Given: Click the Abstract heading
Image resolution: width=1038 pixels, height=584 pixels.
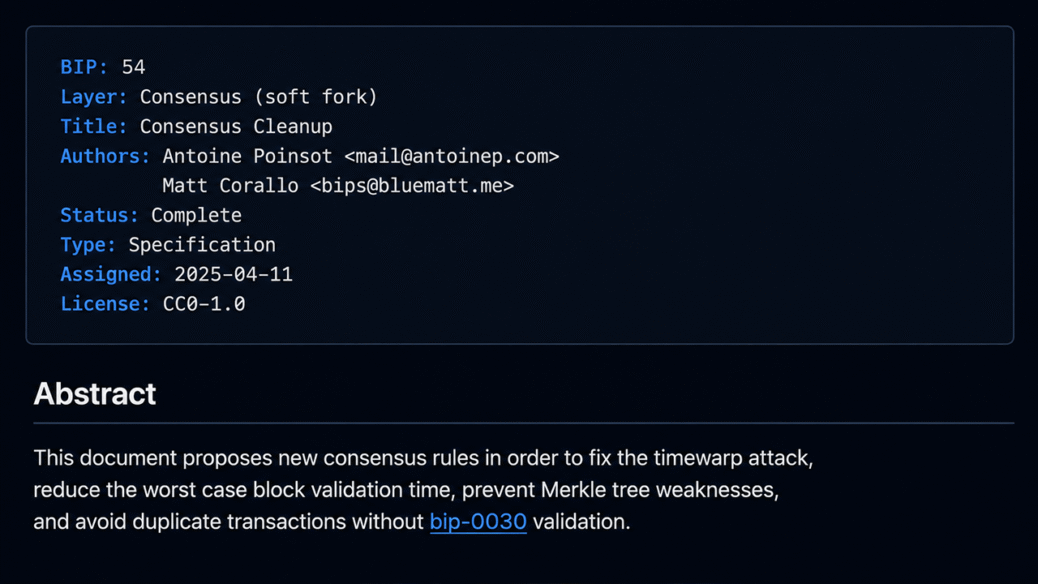Looking at the screenshot, I should click(95, 394).
